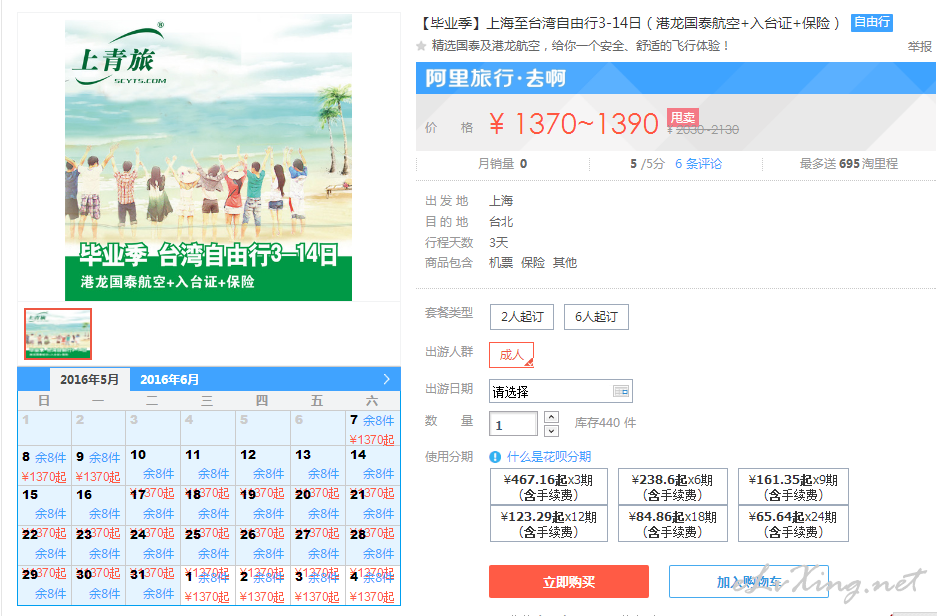The height and width of the screenshot is (616, 937).
Task: Click the blue 自由行 tag beside the title
Action: [x=872, y=23]
